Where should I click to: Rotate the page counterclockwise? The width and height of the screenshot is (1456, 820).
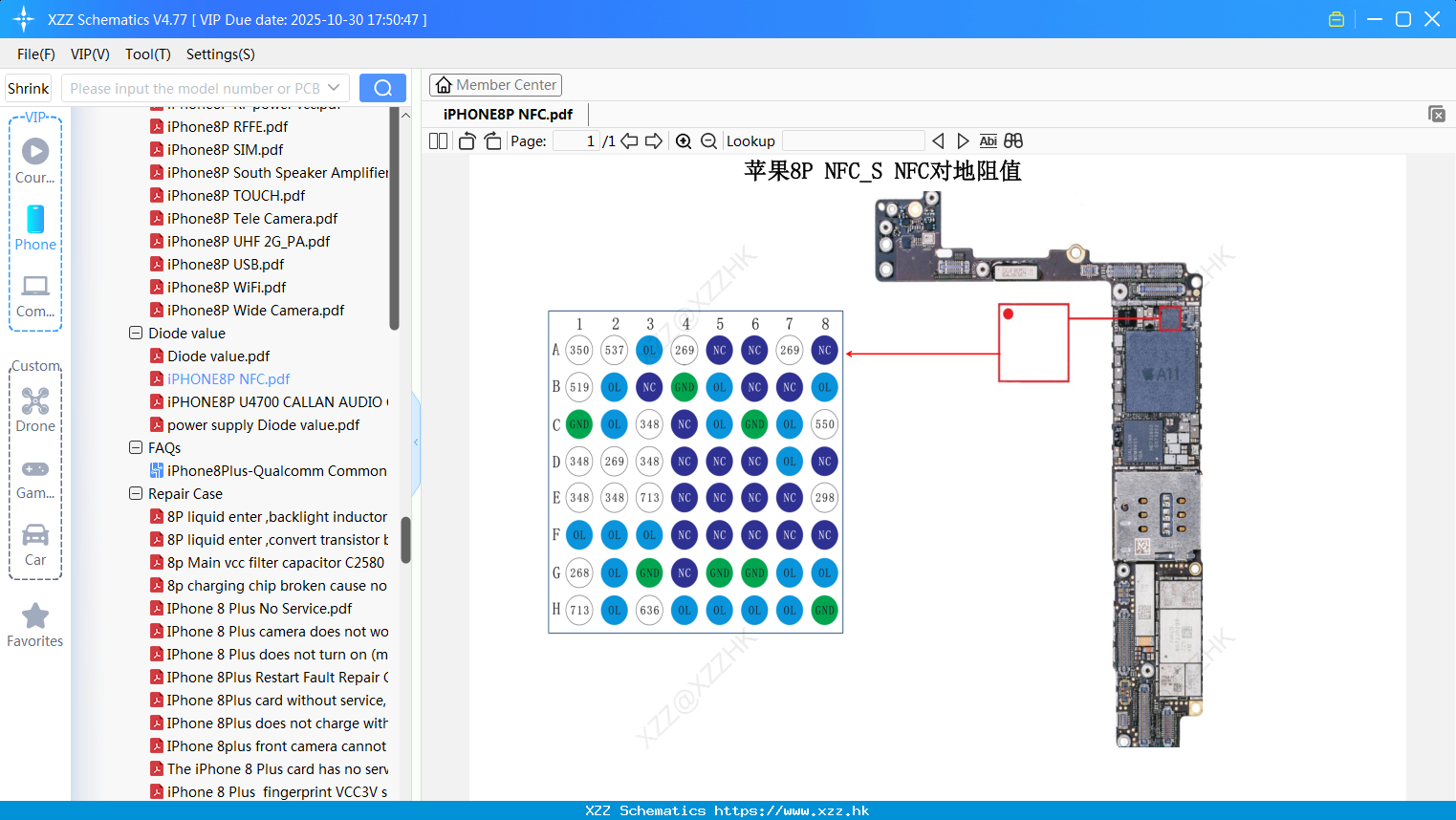click(x=467, y=140)
